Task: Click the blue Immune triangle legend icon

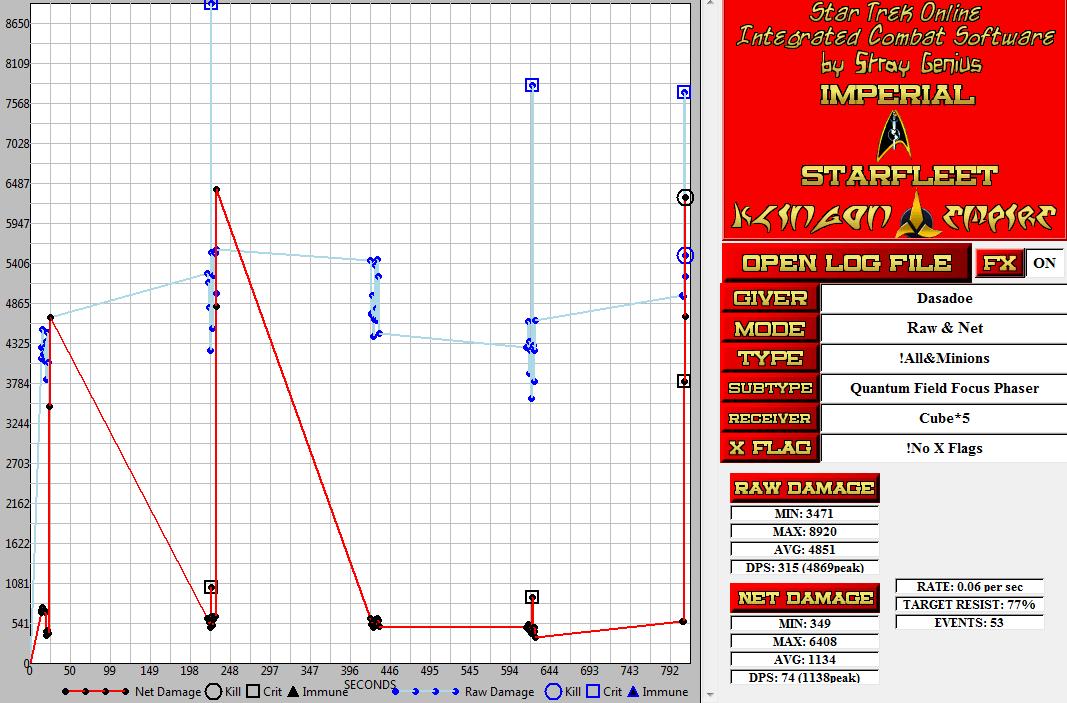Action: coord(634,691)
